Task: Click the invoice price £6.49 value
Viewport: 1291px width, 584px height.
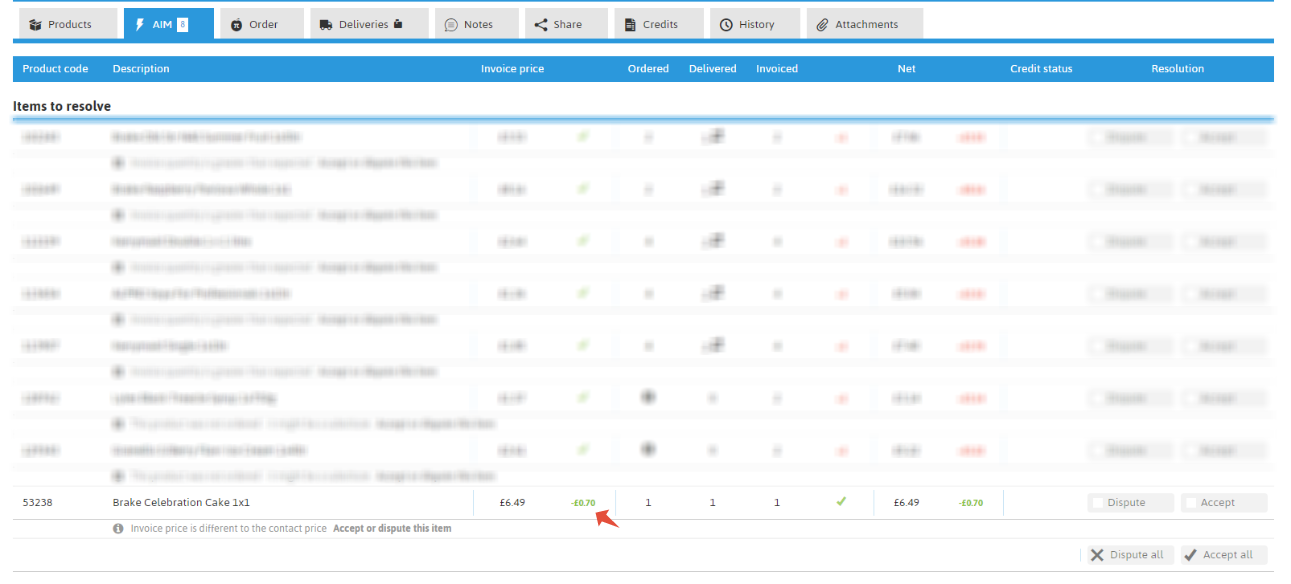Action: tap(512, 503)
